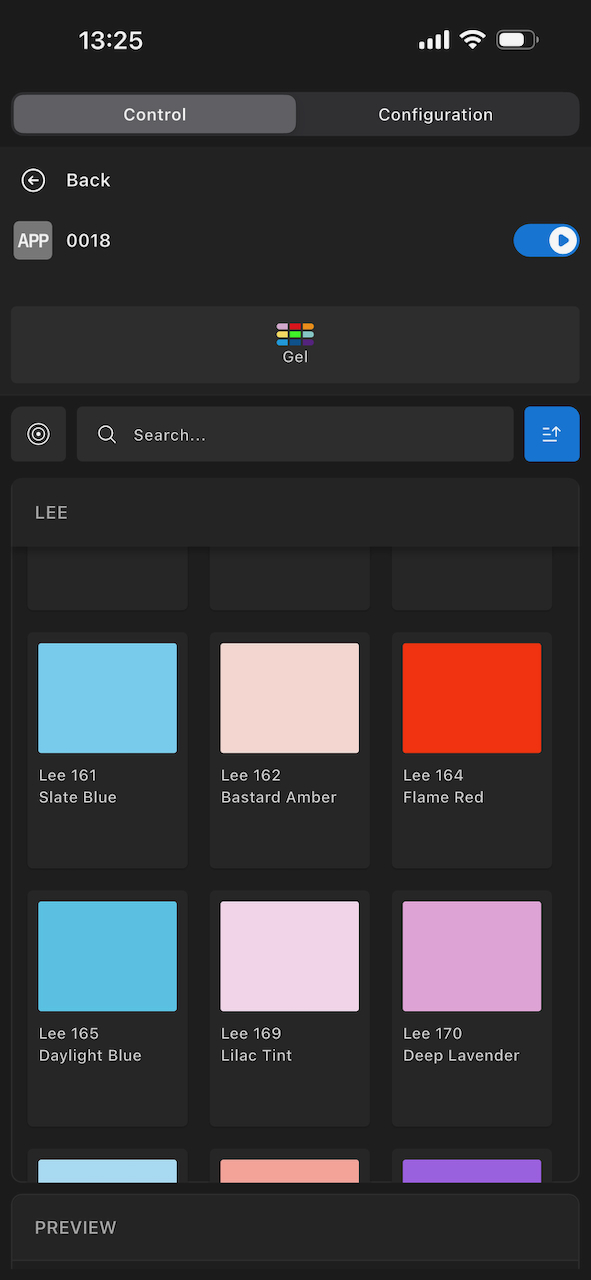
Task: Click the Lilac Tint label text
Action: click(x=257, y=1055)
